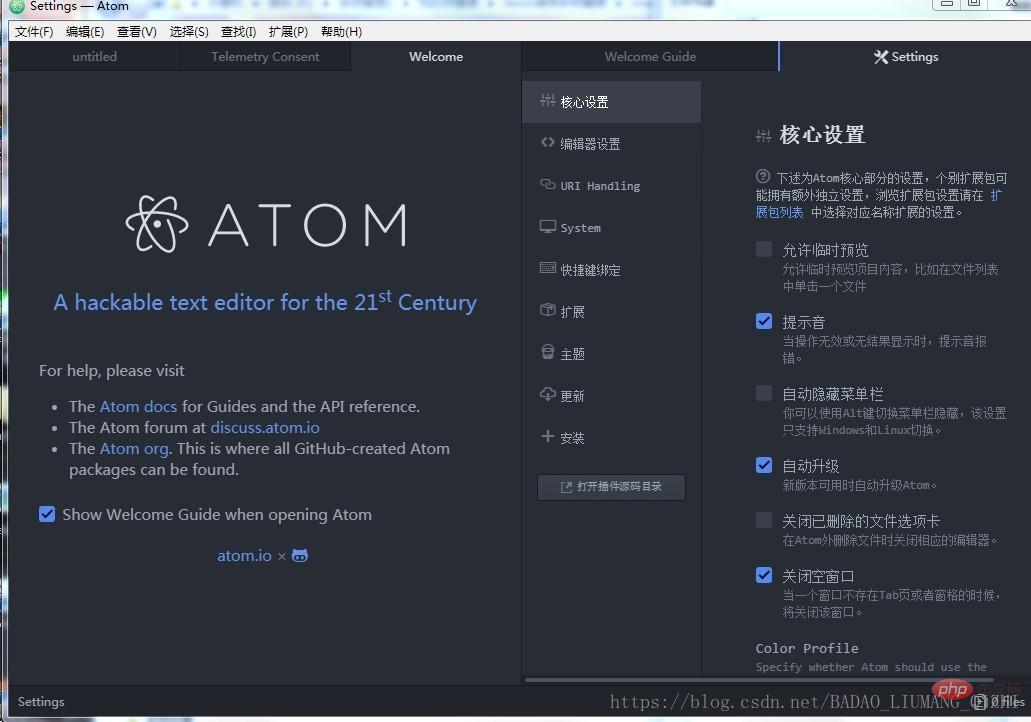Select the Settings tab
Viewport: 1031px width, 722px height.
pos(905,57)
